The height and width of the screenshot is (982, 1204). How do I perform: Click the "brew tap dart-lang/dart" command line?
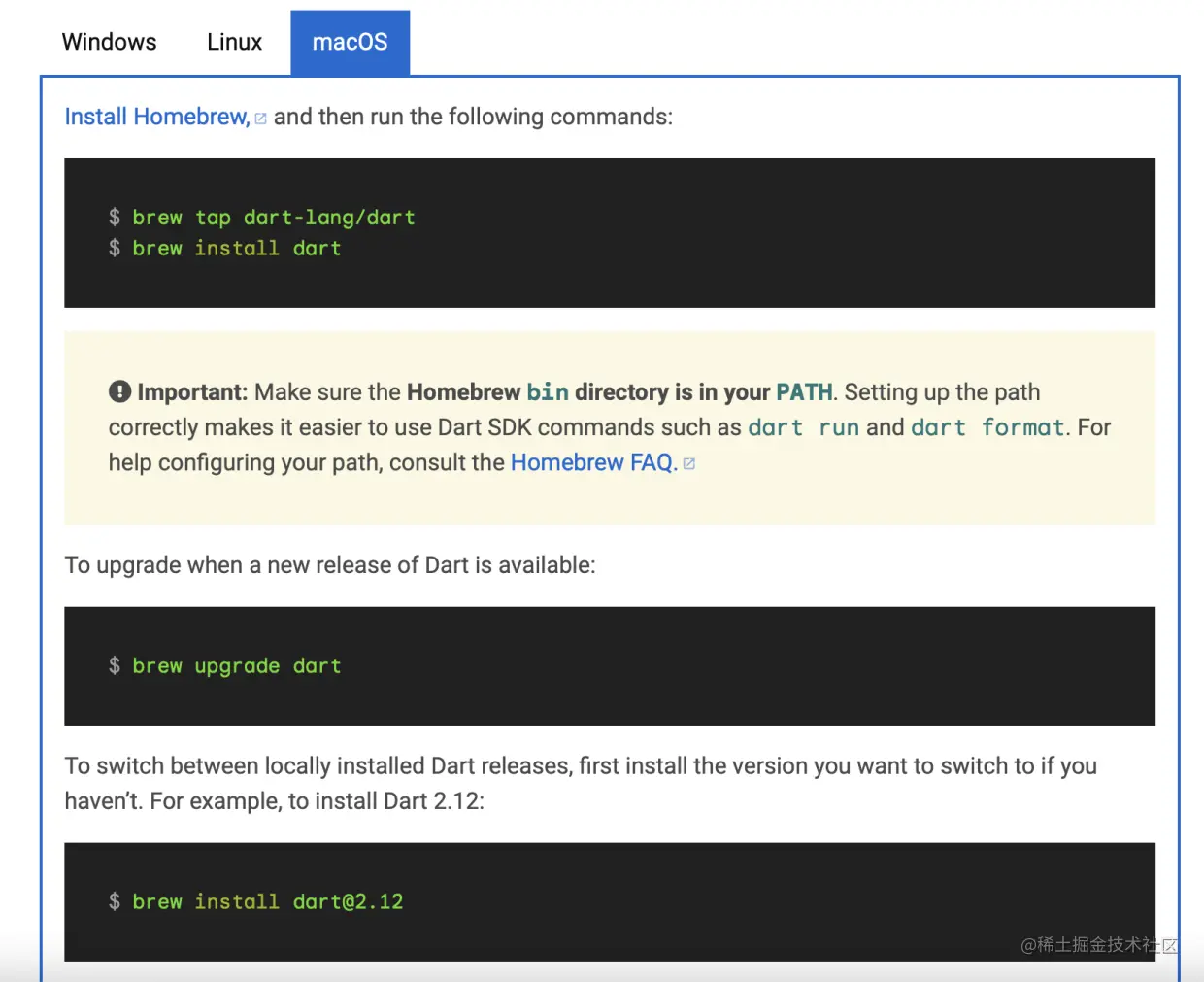273,218
